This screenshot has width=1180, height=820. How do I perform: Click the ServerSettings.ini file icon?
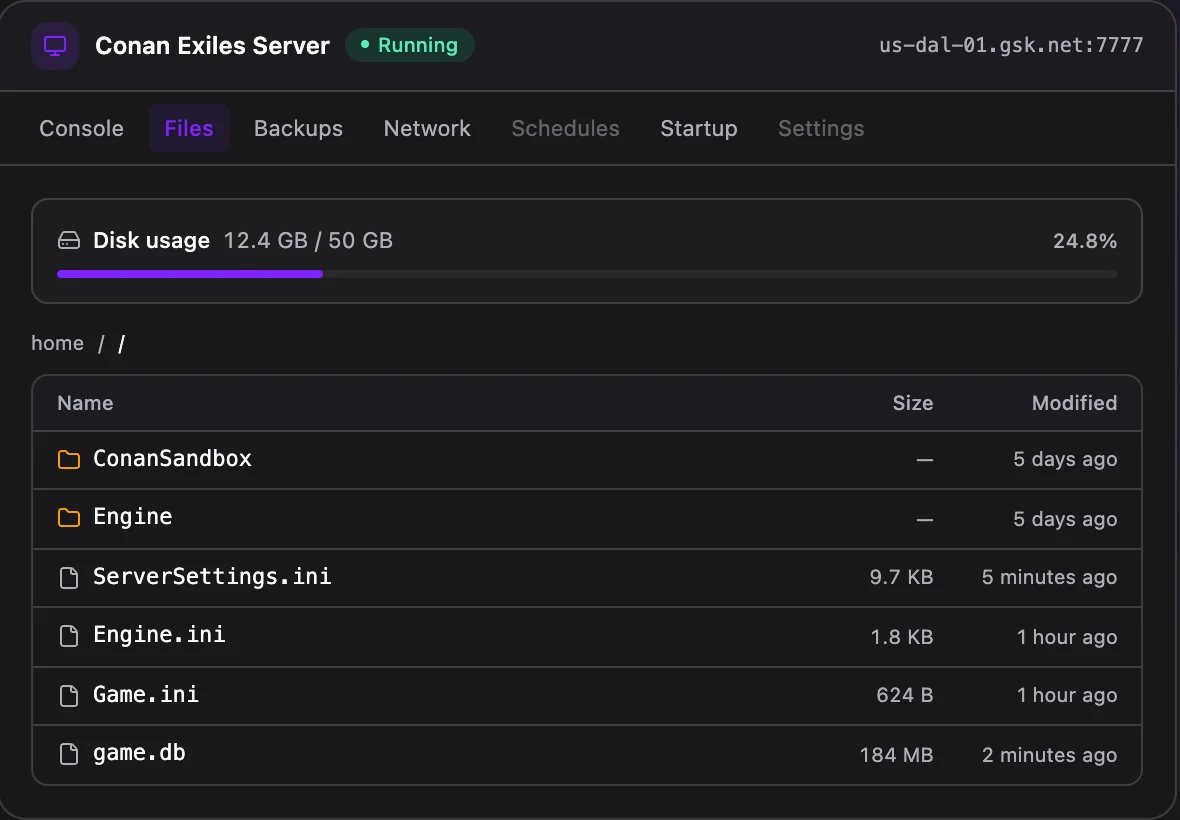pyautogui.click(x=69, y=578)
